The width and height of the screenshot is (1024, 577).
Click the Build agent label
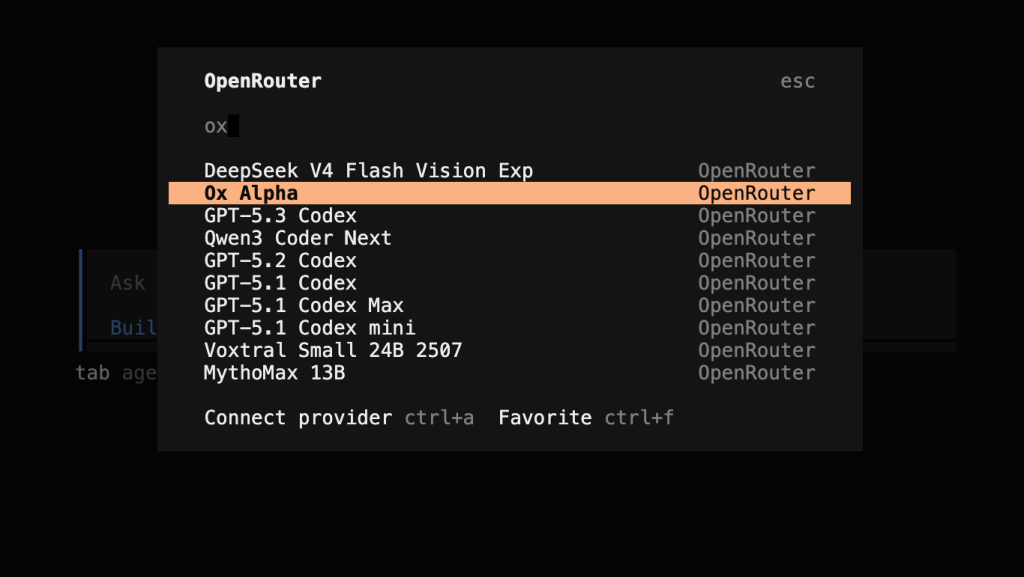pos(133,328)
